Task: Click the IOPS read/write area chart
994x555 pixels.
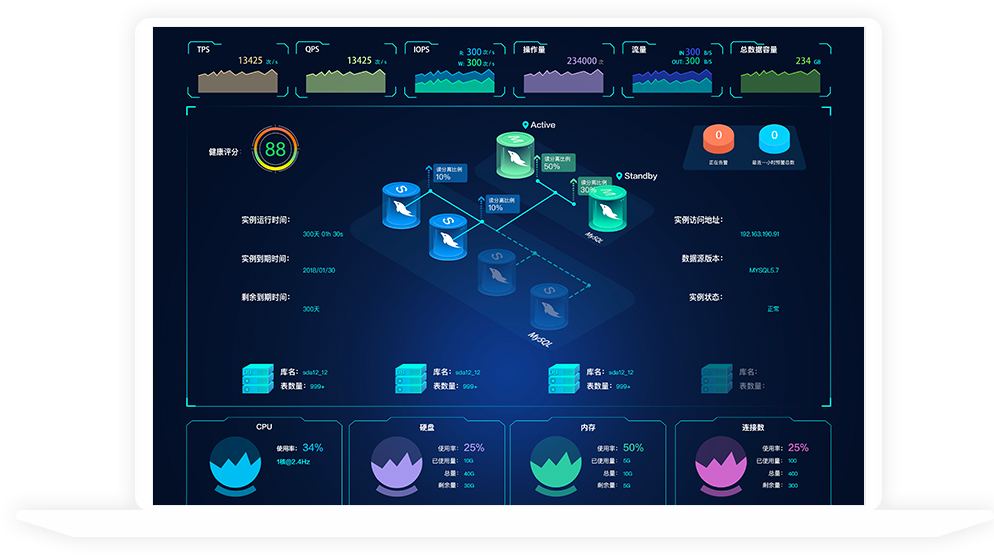Action: pyautogui.click(x=455, y=81)
